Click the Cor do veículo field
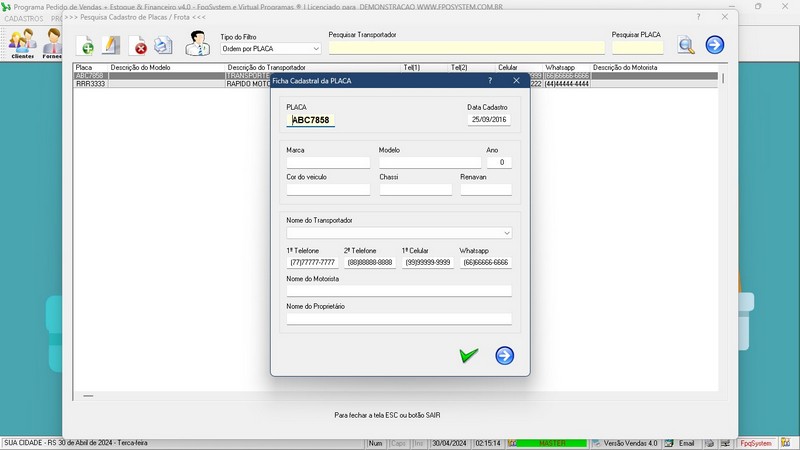This screenshot has height=450, width=800. [328, 189]
